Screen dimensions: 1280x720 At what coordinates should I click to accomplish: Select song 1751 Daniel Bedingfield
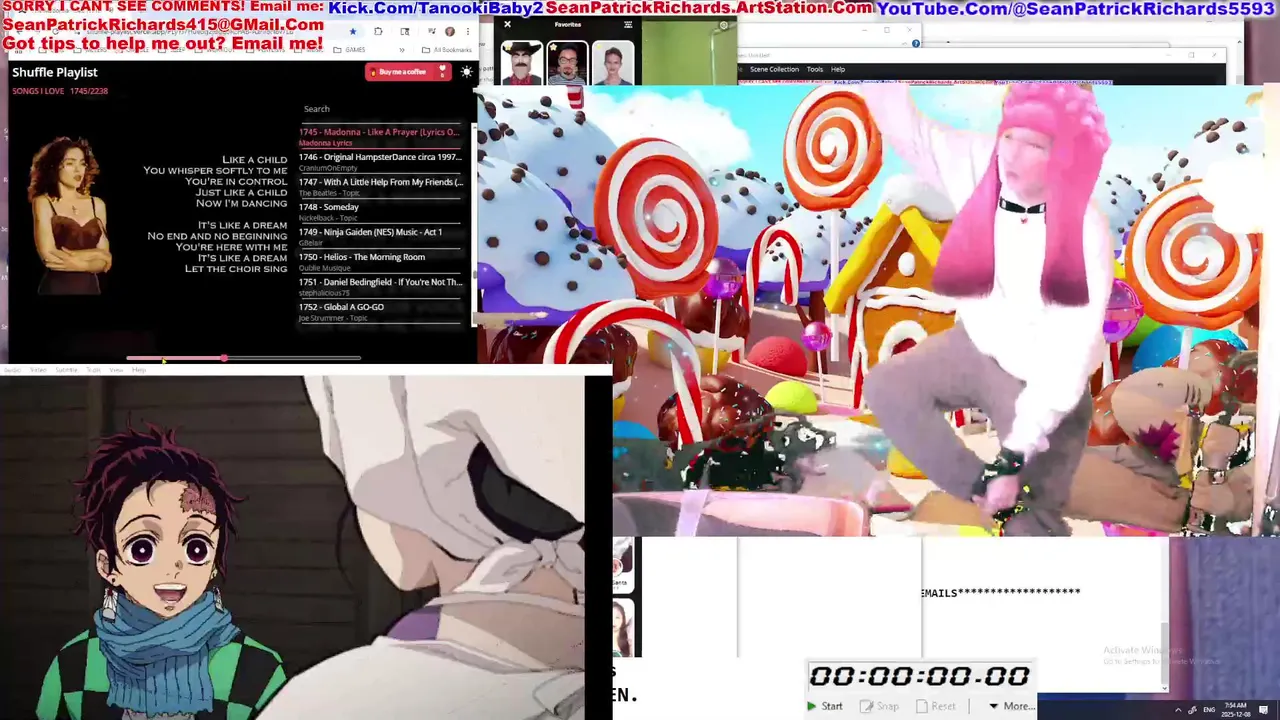click(380, 286)
